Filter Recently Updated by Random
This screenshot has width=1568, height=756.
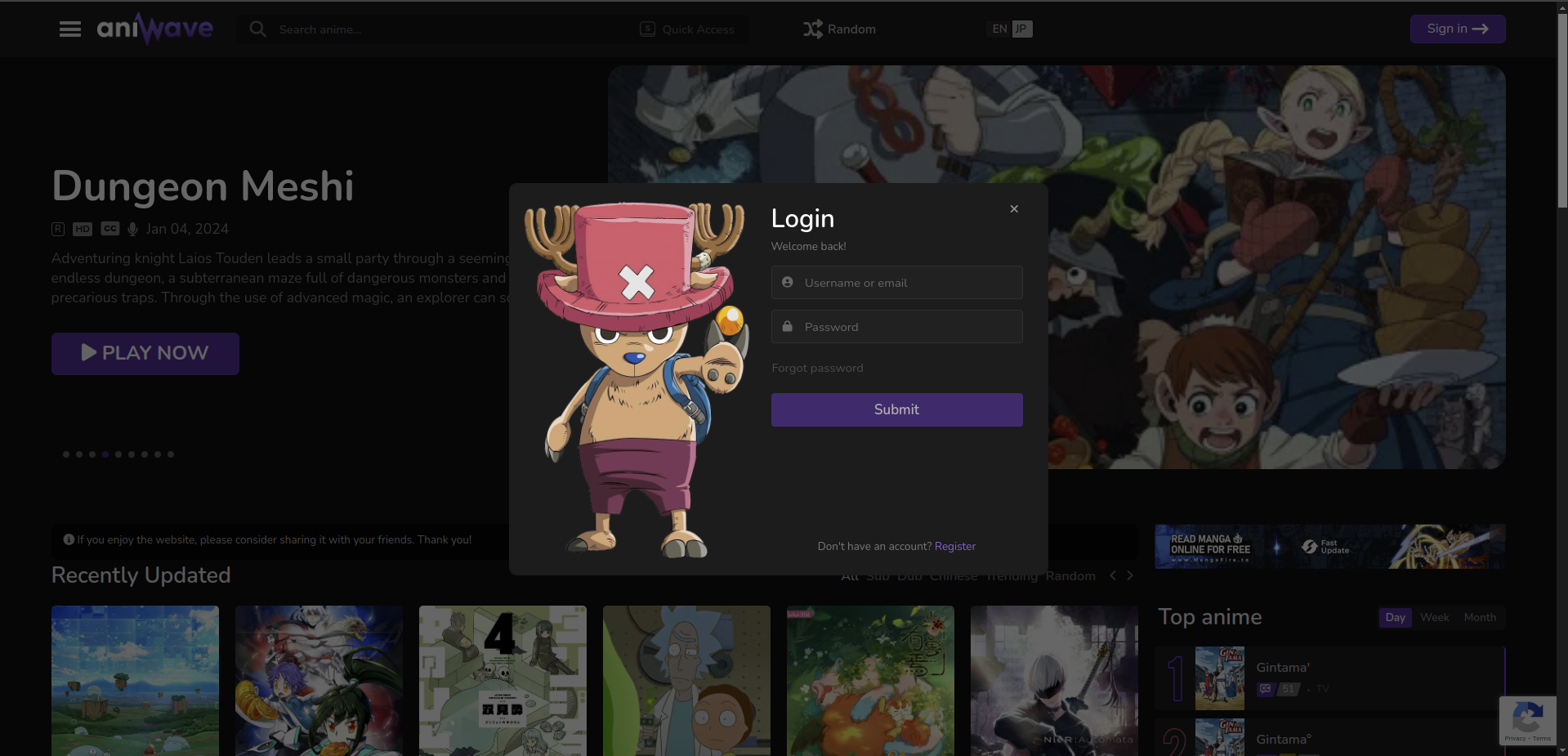[1070, 576]
